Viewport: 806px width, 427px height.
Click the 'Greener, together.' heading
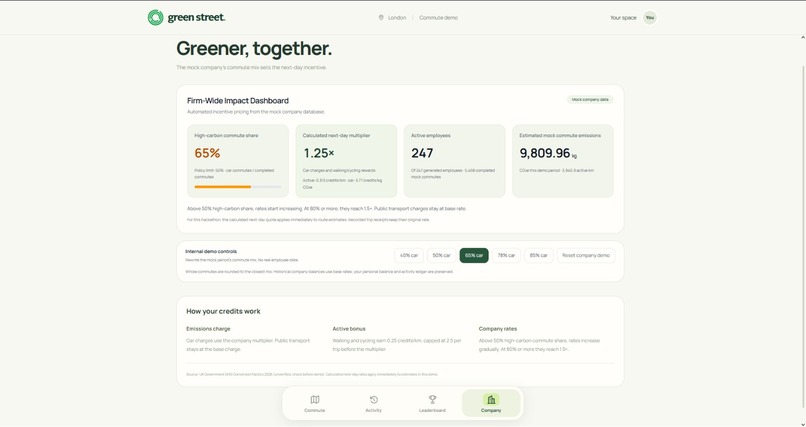[254, 49]
